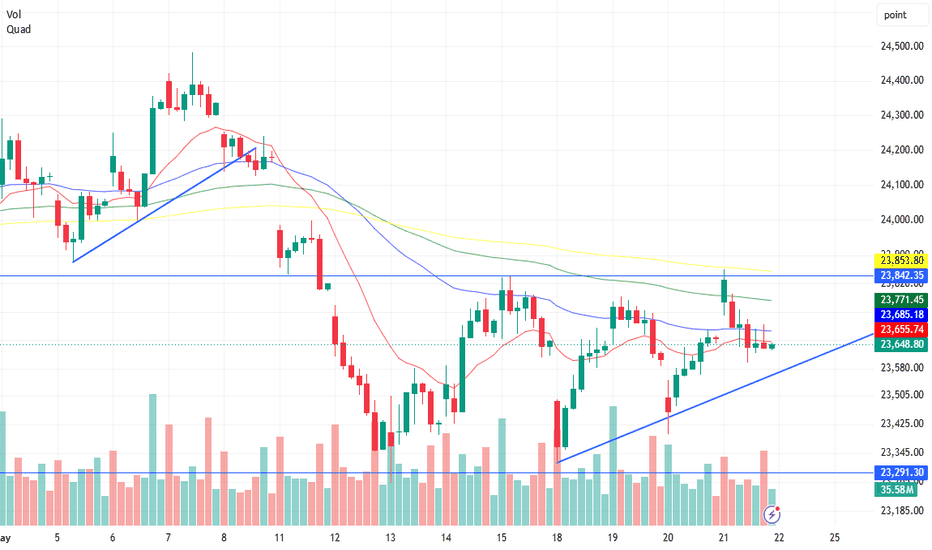The image size is (932, 550).
Task: Click the current price label 23,648.80
Action: tap(901, 344)
